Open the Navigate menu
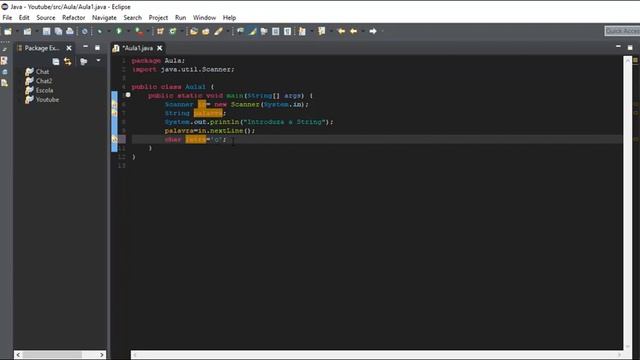 (x=104, y=18)
